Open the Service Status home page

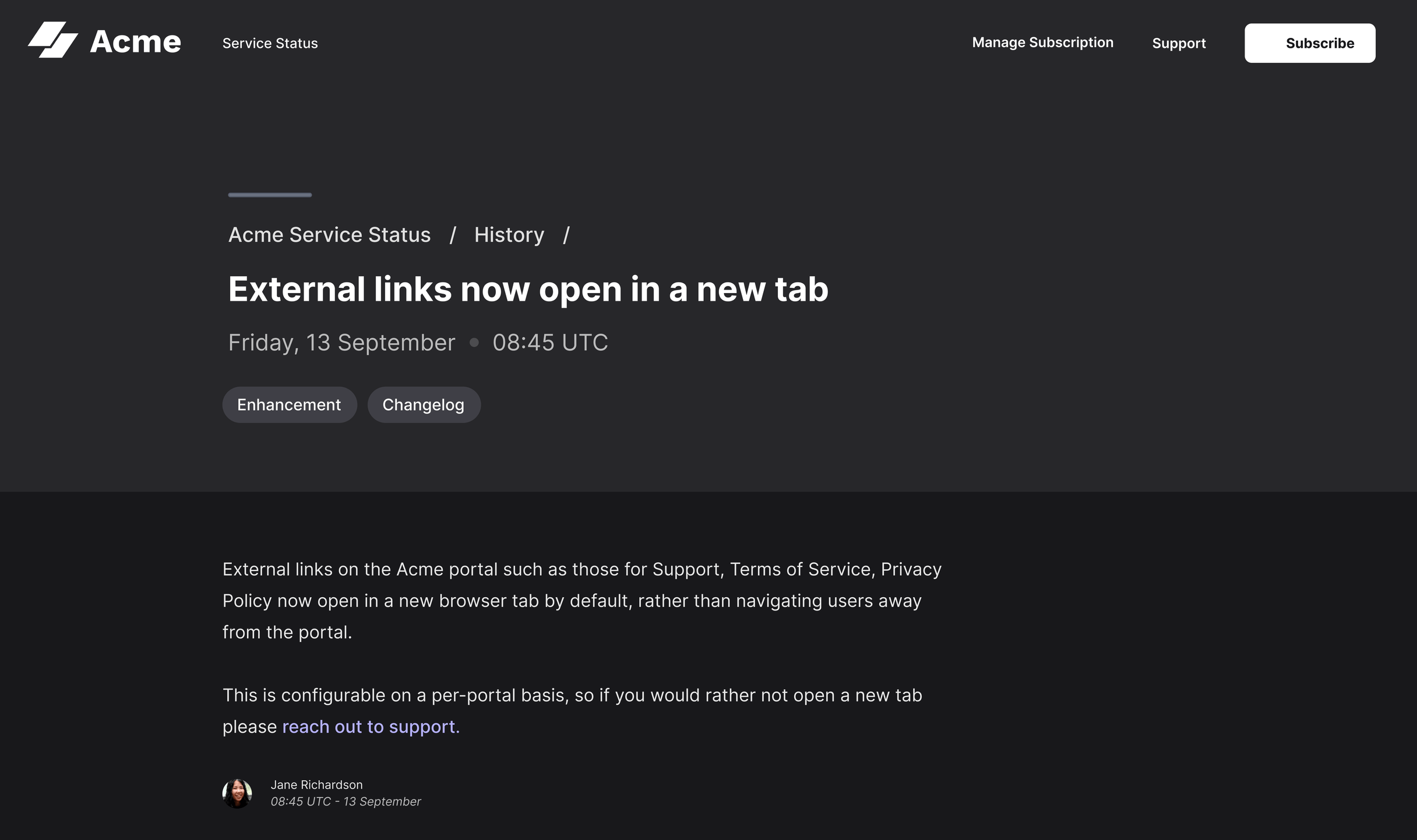click(269, 43)
